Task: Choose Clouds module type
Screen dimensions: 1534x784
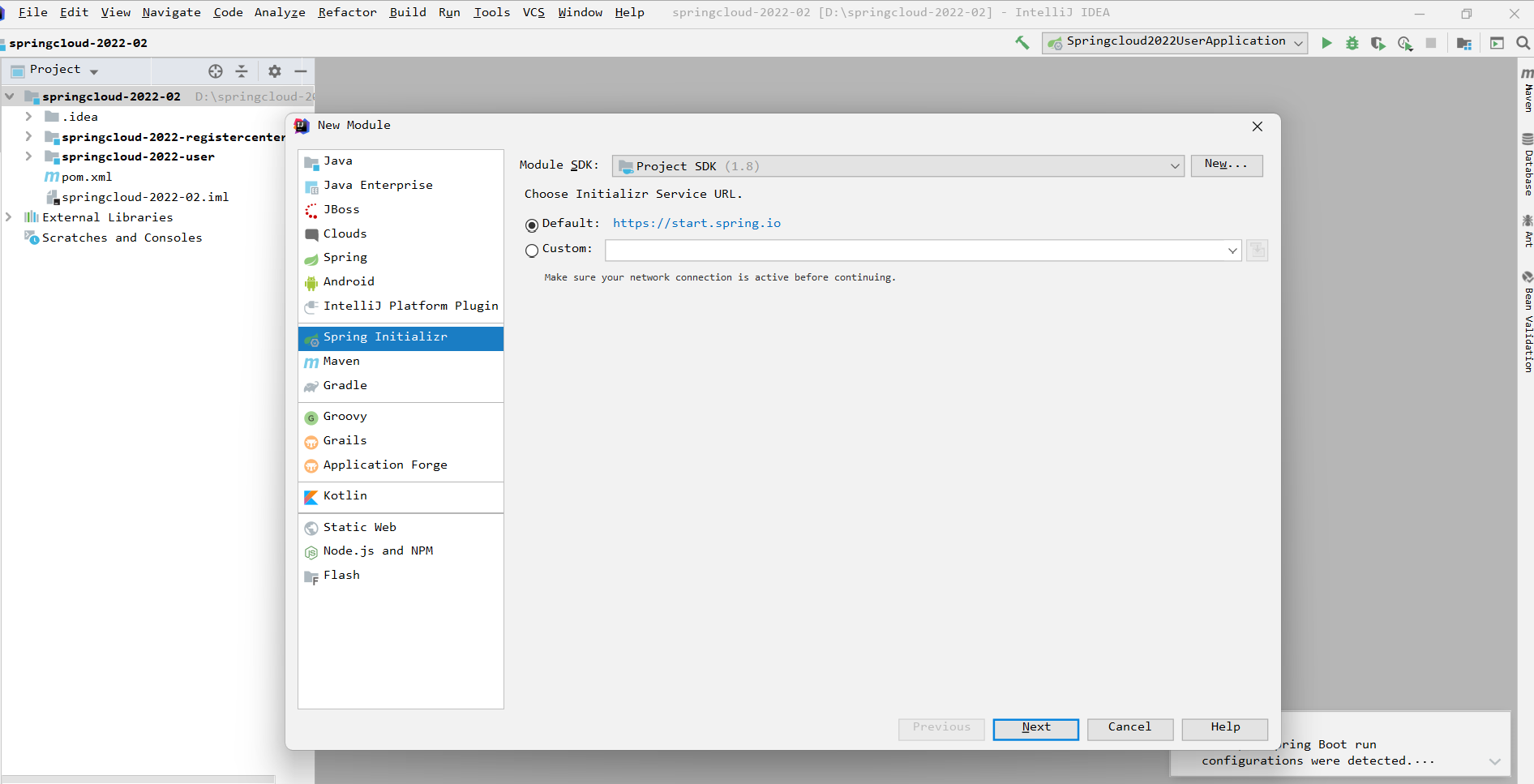Action: 401,234
